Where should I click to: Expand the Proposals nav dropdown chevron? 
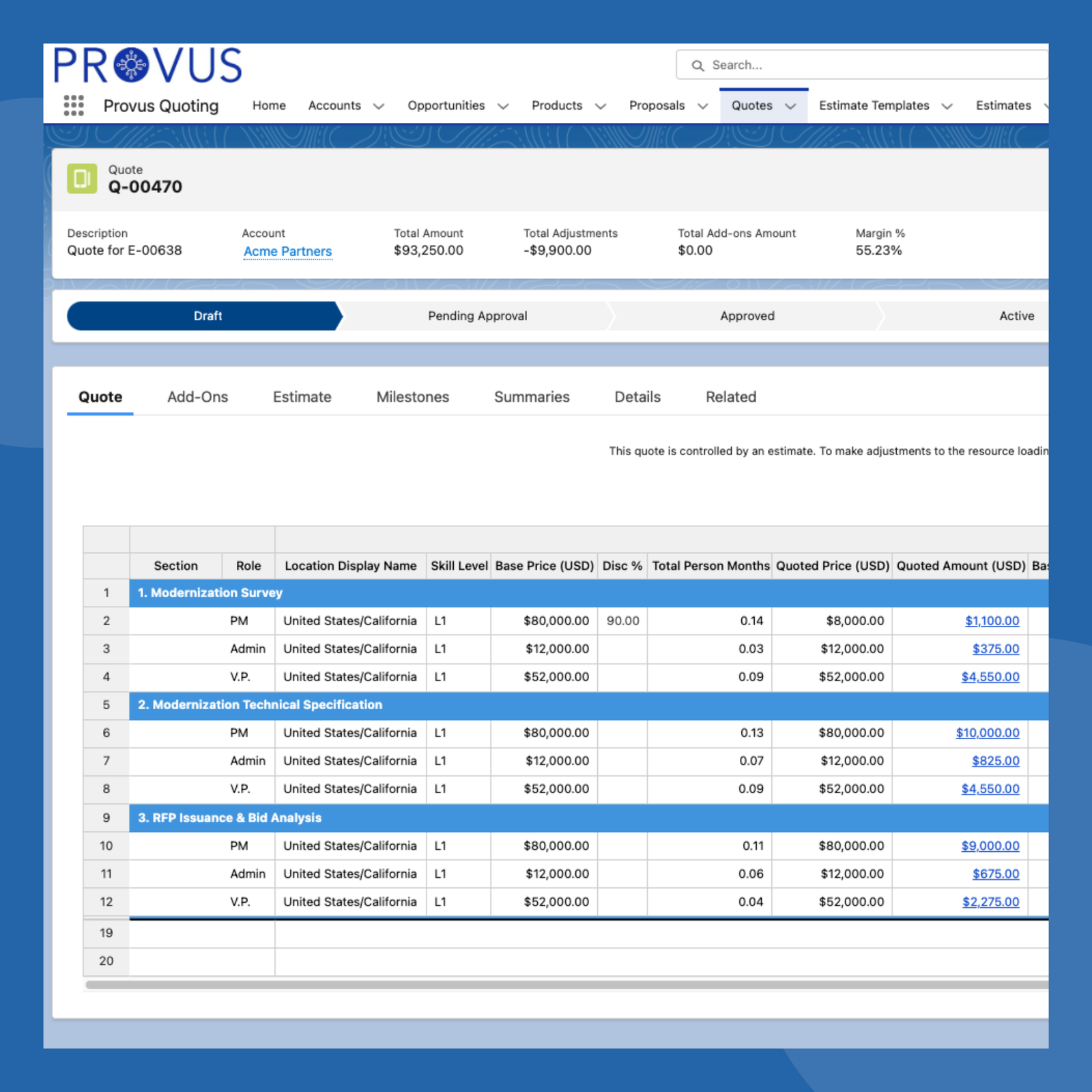[703, 106]
